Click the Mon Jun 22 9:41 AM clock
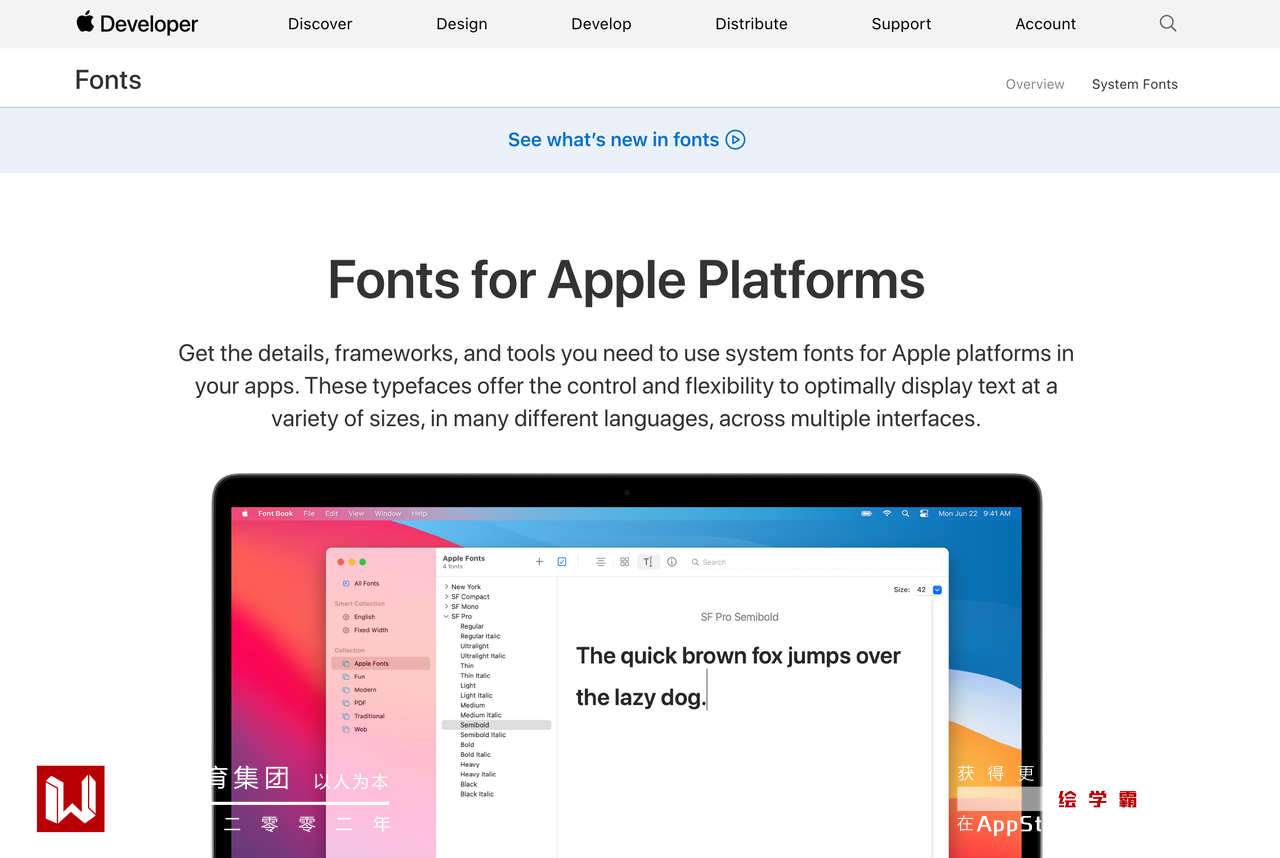This screenshot has height=858, width=1280. [974, 514]
